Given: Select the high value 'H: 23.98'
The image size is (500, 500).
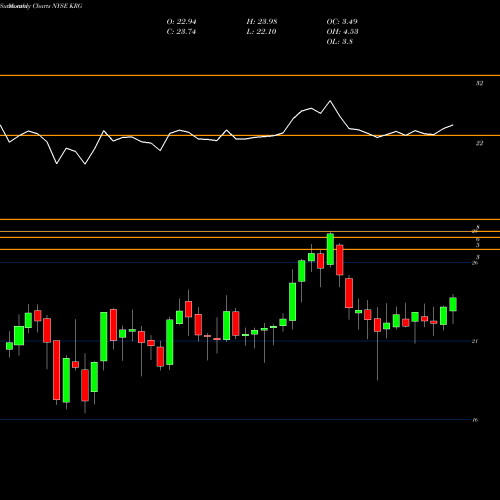Looking at the screenshot, I should pos(262,22).
